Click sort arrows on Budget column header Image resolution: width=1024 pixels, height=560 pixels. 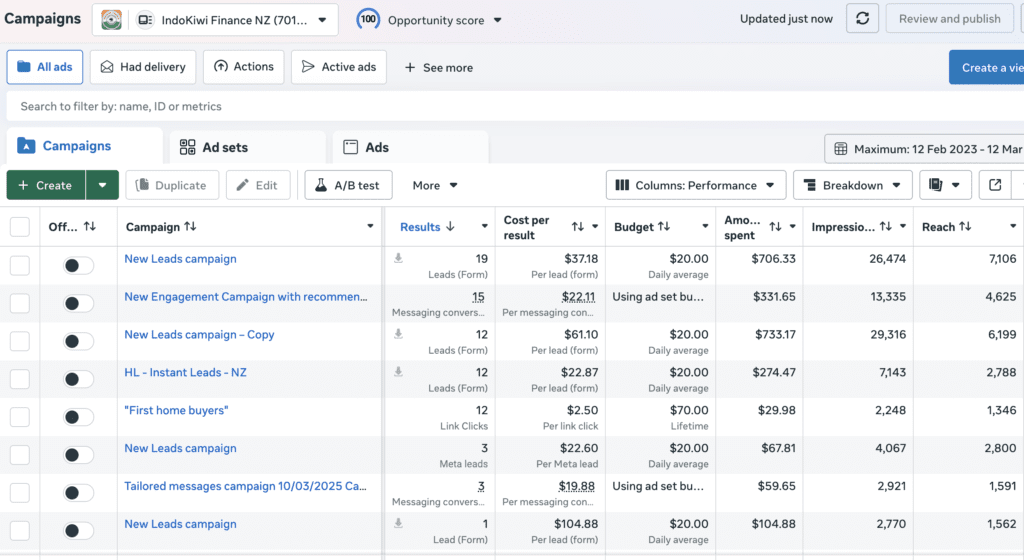tap(665, 227)
